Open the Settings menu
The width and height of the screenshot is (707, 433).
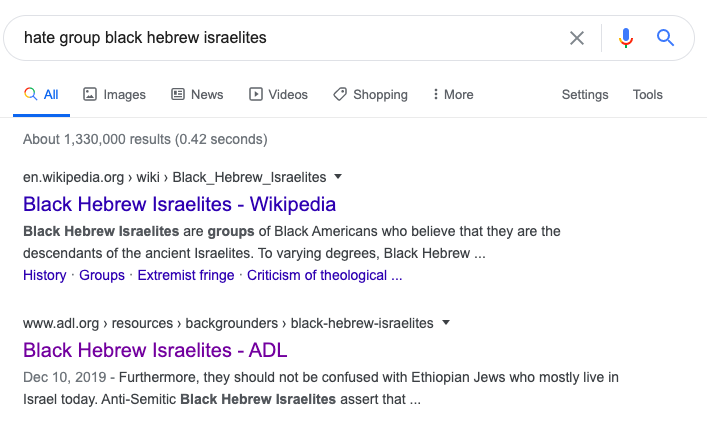tap(585, 95)
